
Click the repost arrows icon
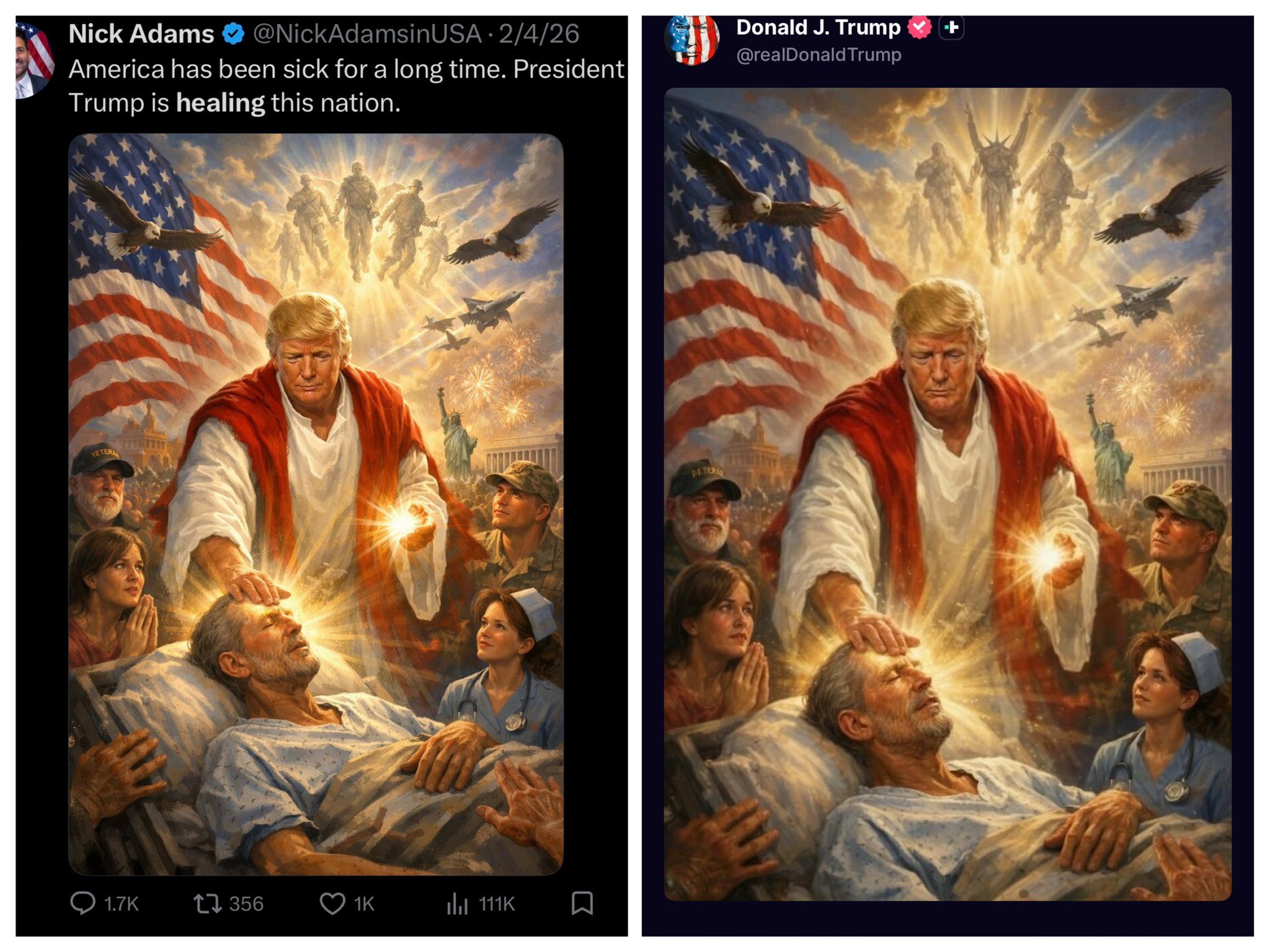tap(207, 903)
